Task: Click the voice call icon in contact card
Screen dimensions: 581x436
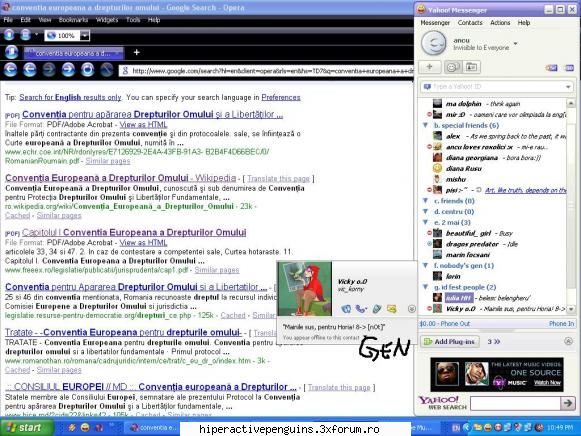Action: pos(361,309)
